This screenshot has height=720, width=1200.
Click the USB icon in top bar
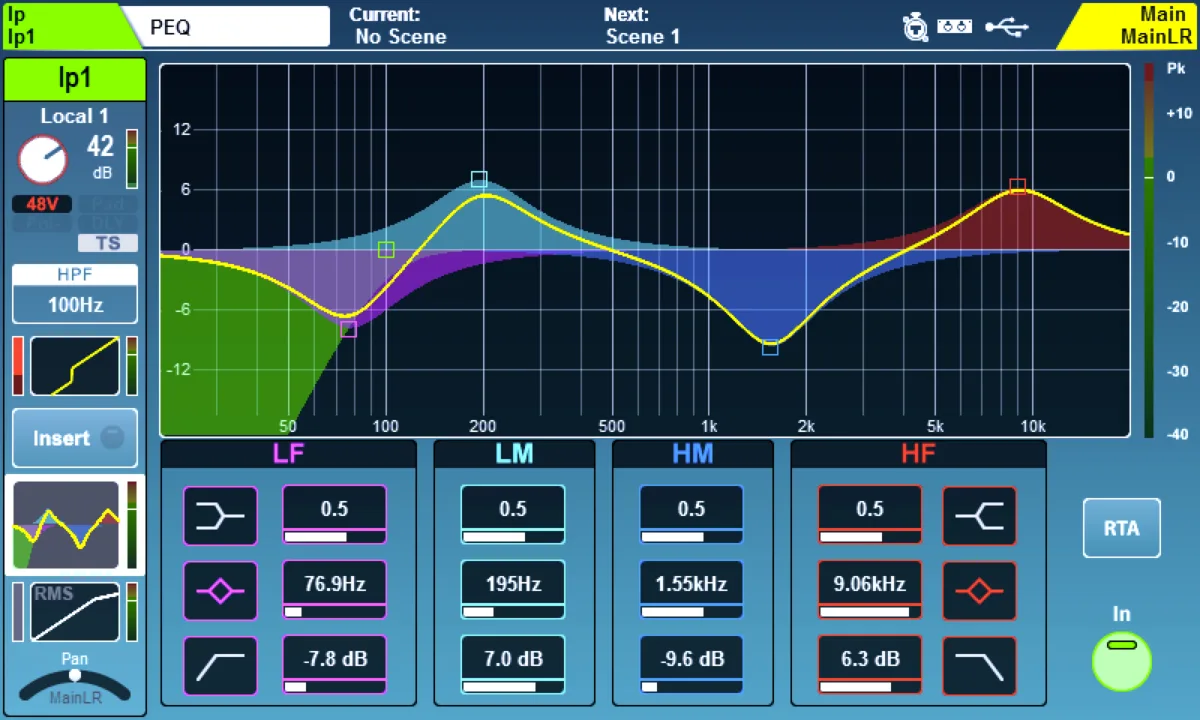[1006, 27]
